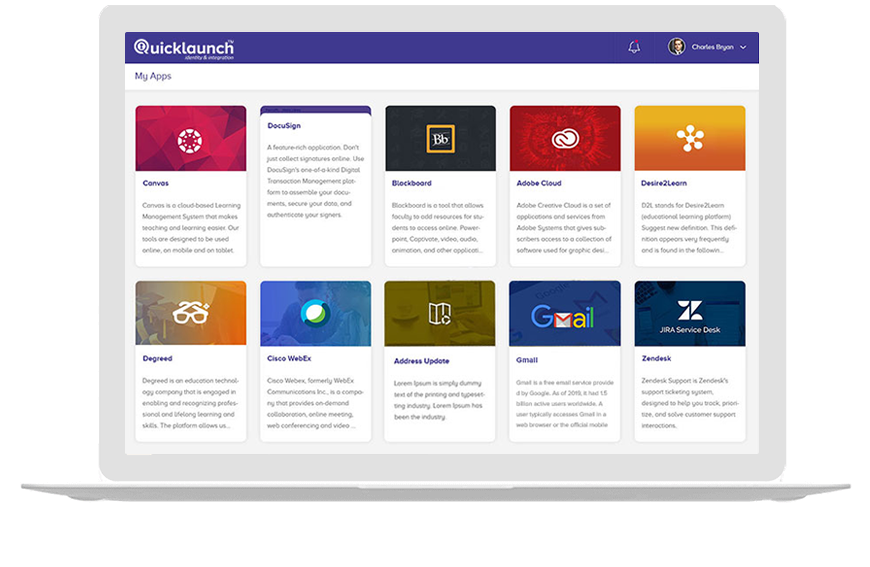Click the Cisco Webex description text

[315, 403]
